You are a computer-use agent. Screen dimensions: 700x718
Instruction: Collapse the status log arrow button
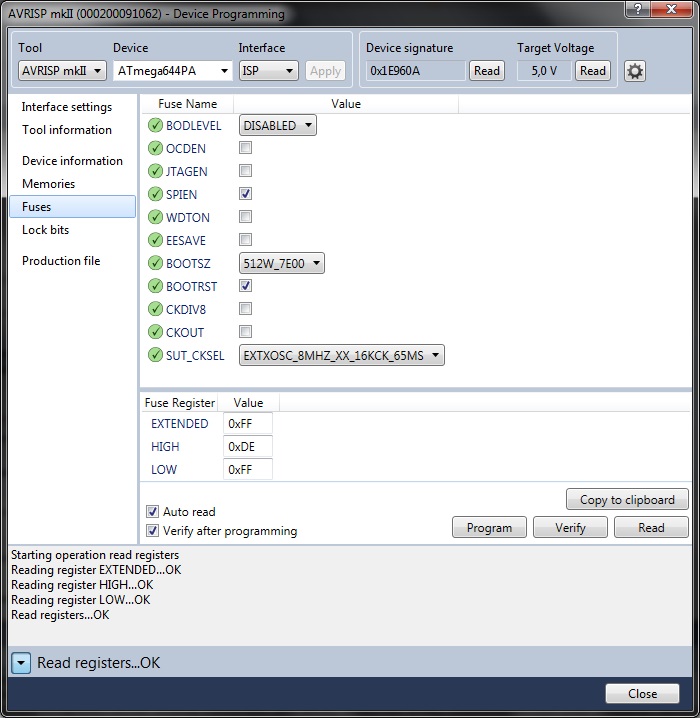point(21,663)
